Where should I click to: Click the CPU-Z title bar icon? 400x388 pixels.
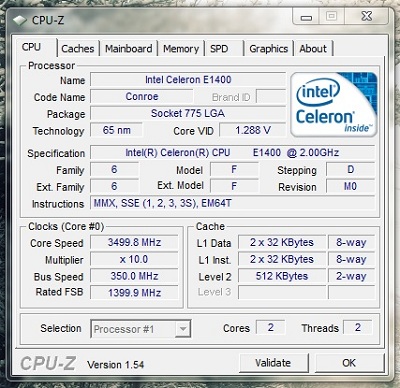(x=20, y=20)
